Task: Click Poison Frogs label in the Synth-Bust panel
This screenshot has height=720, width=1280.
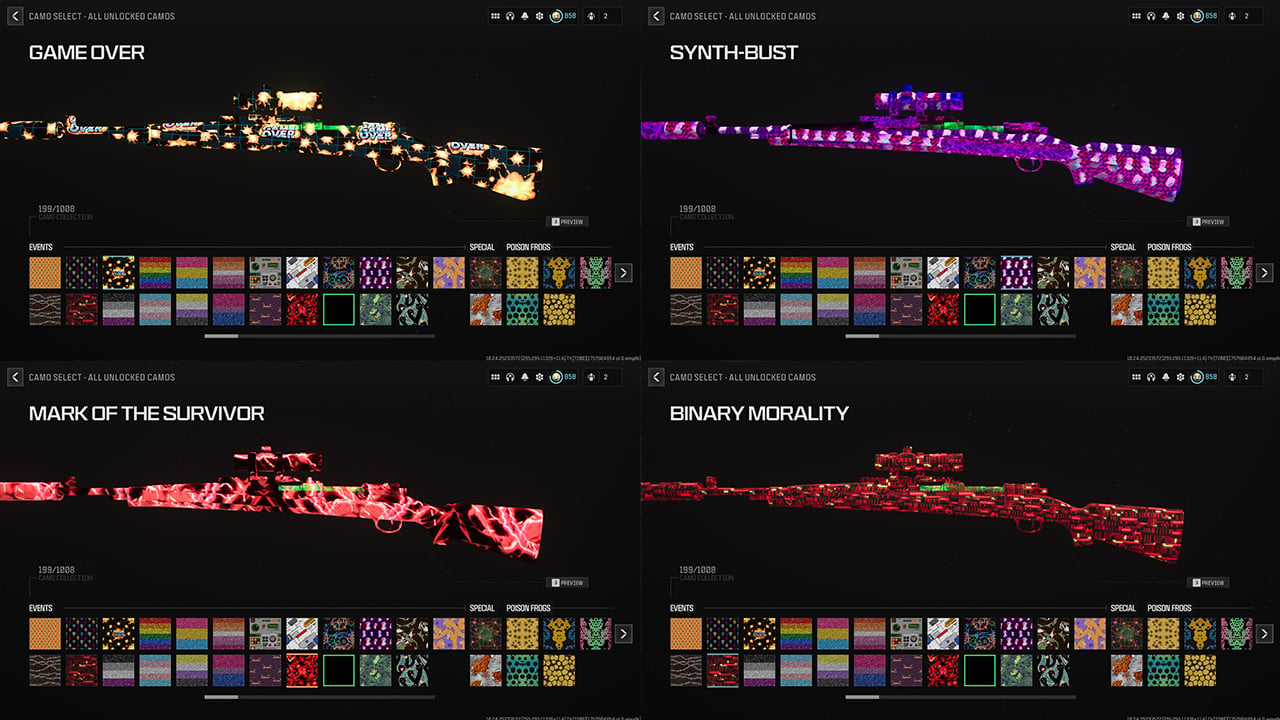Action: 1169,247
